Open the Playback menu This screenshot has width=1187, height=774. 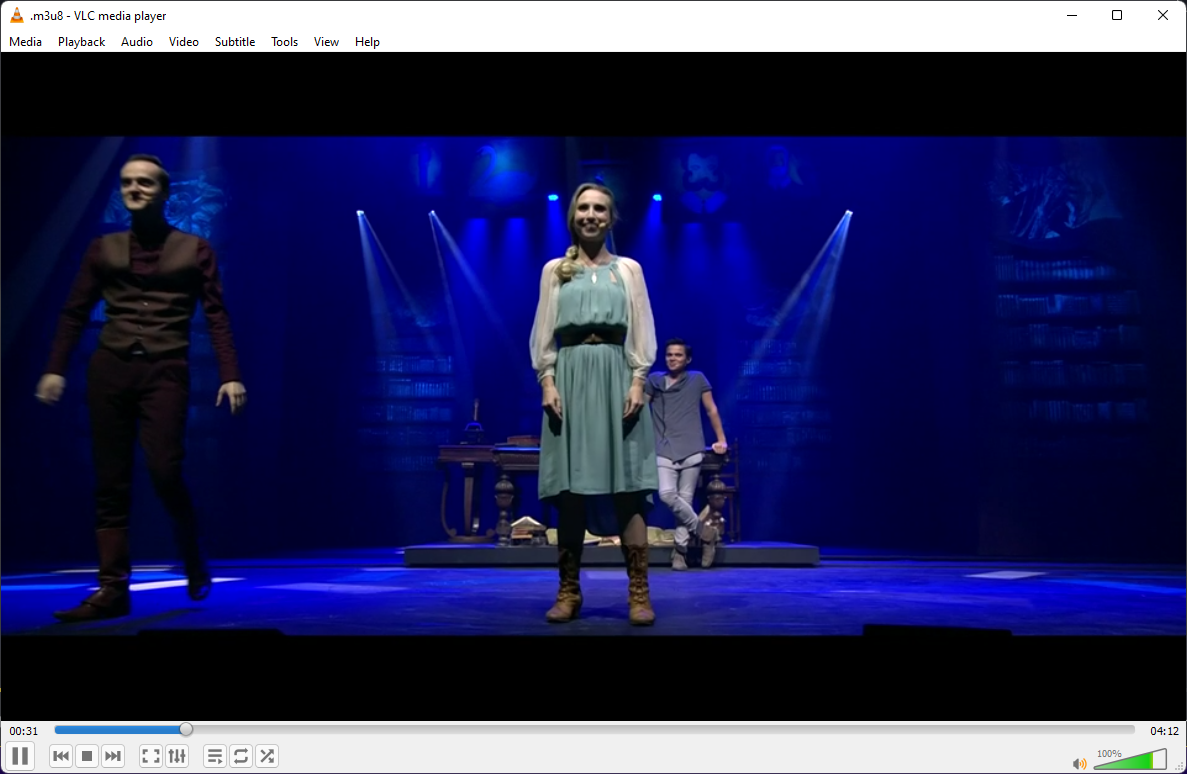point(81,42)
